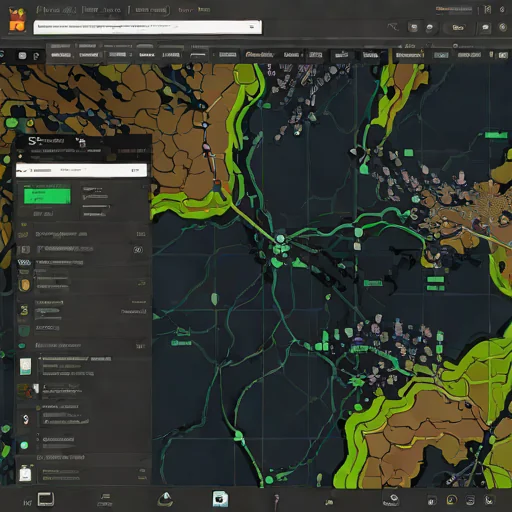Click the speech bubble icon in top-right toolbar
This screenshot has width=512, height=512.
coord(485,28)
